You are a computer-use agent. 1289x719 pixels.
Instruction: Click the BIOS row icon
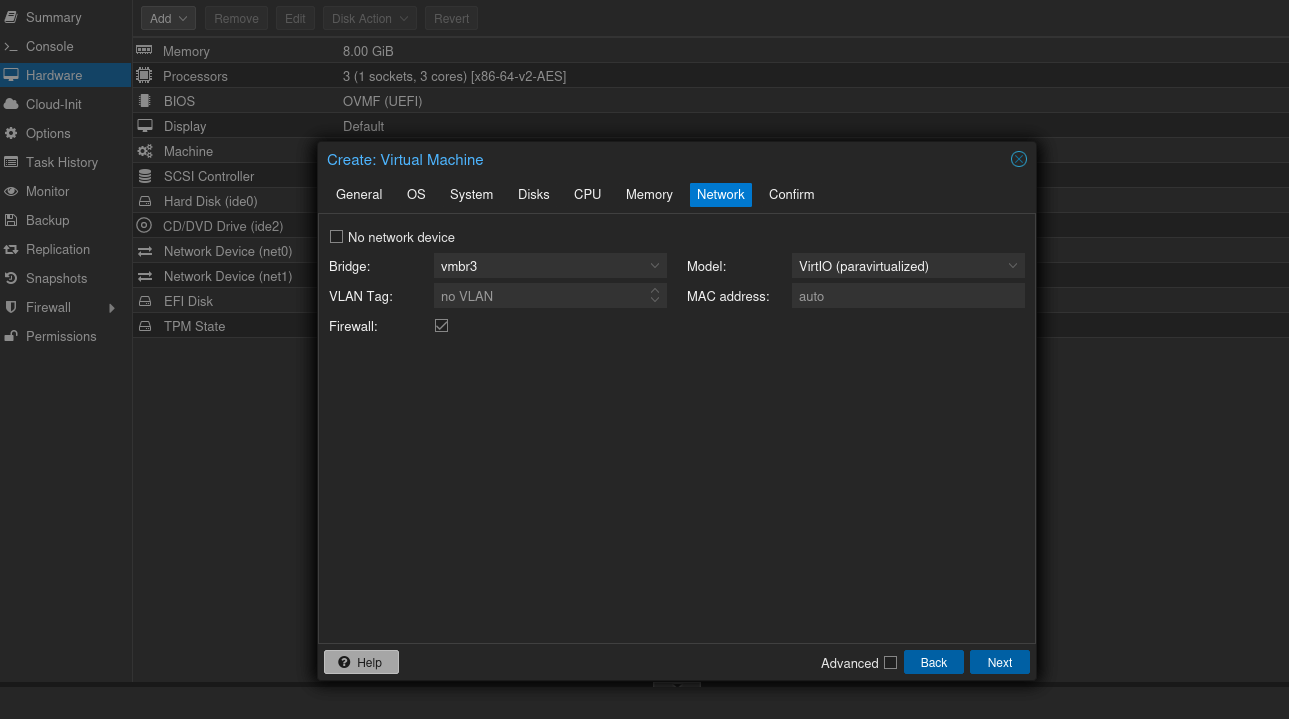pyautogui.click(x=144, y=100)
